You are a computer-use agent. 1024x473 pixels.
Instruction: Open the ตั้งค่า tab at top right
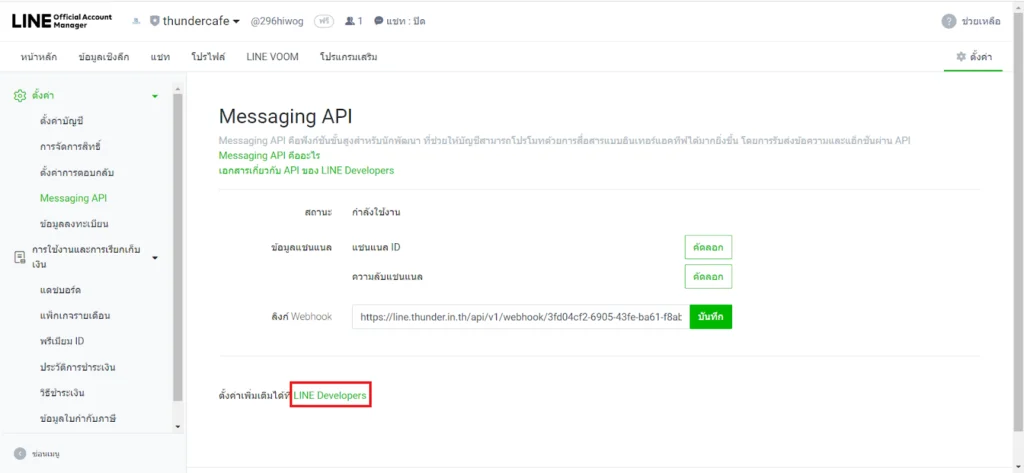[974, 57]
